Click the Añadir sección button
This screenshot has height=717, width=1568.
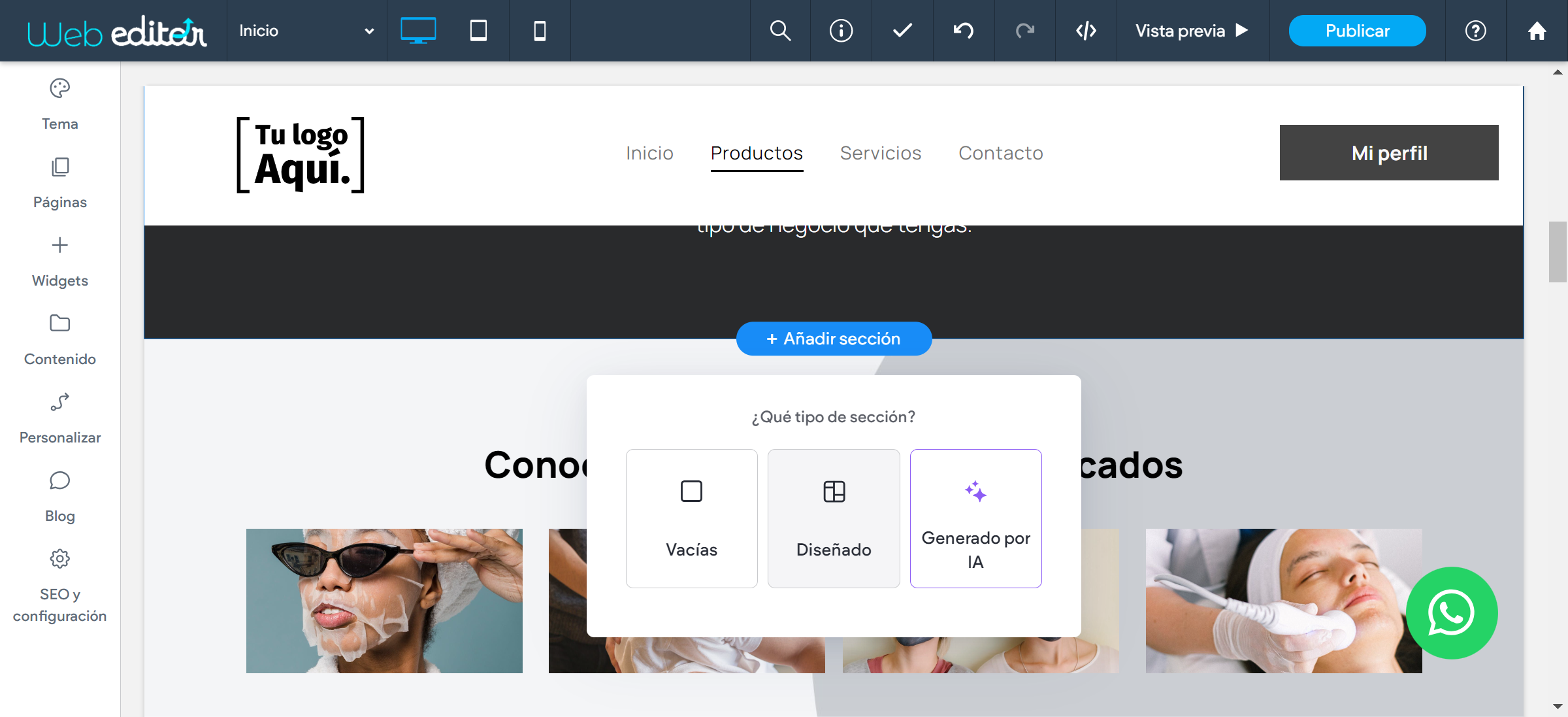(x=834, y=339)
